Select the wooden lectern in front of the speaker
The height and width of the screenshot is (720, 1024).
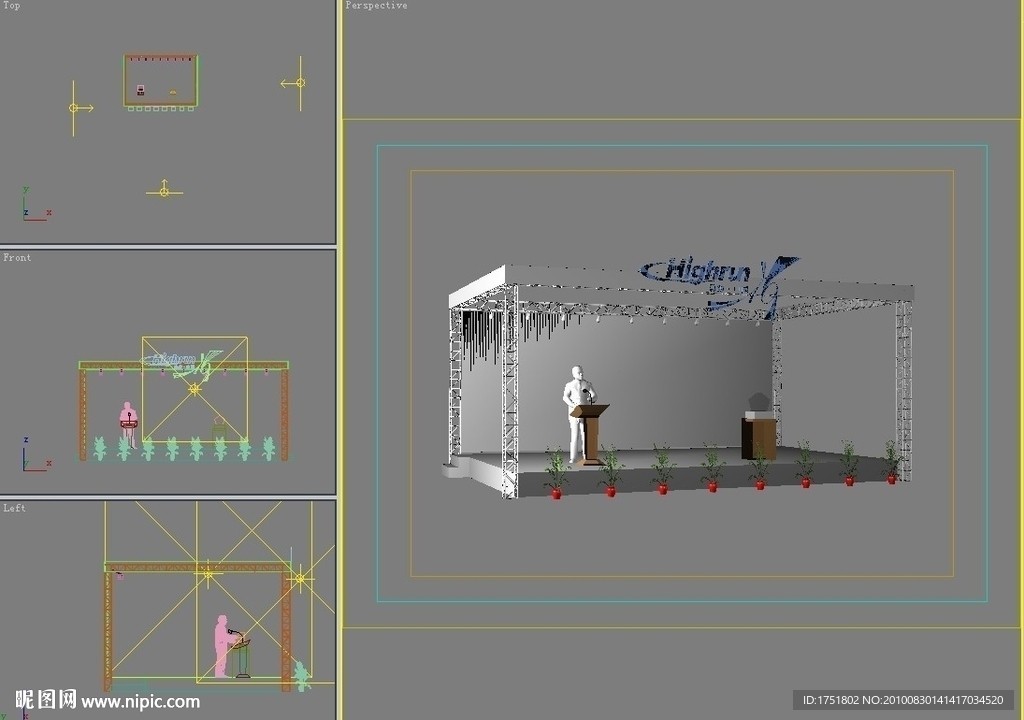click(591, 434)
